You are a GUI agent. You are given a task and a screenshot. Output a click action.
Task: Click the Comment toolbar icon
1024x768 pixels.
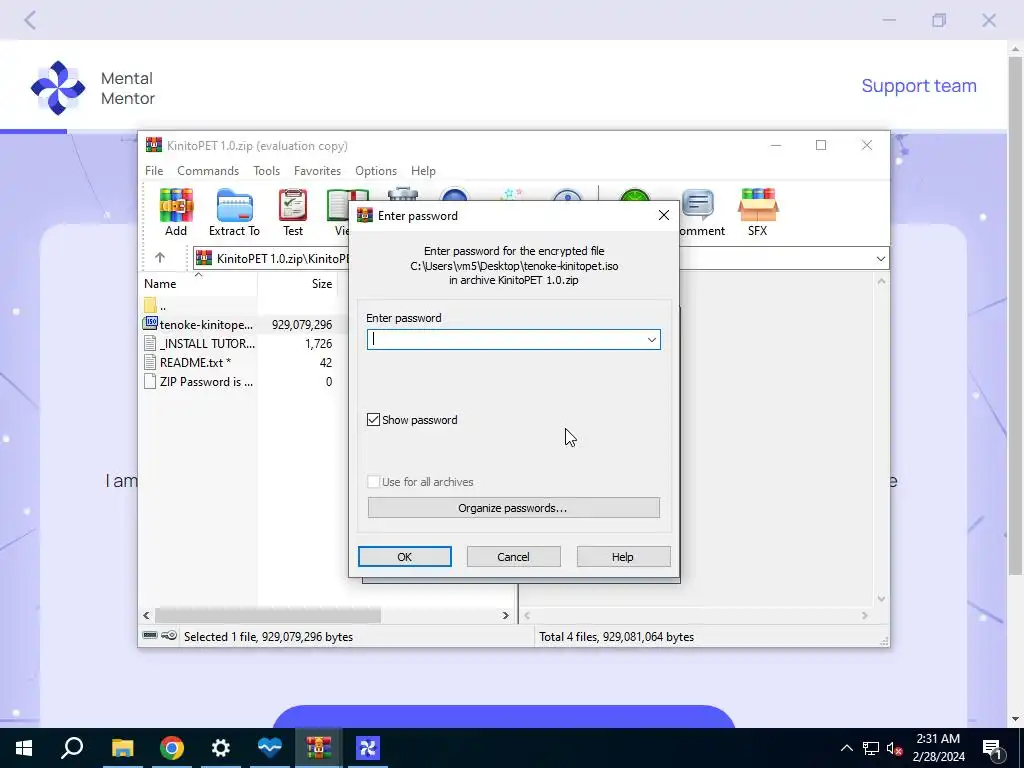pos(701,212)
